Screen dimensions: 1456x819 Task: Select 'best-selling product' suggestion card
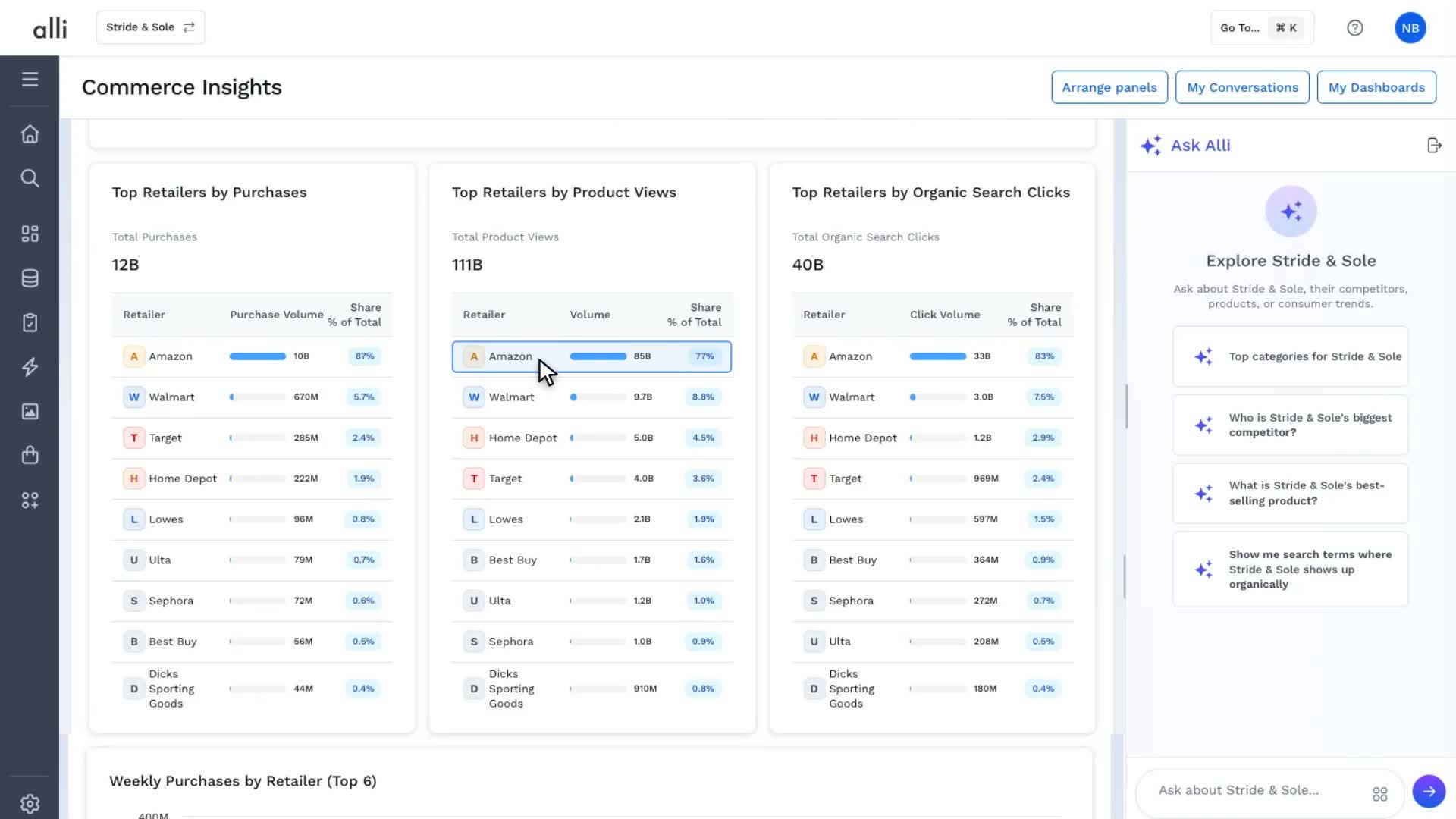click(1290, 494)
